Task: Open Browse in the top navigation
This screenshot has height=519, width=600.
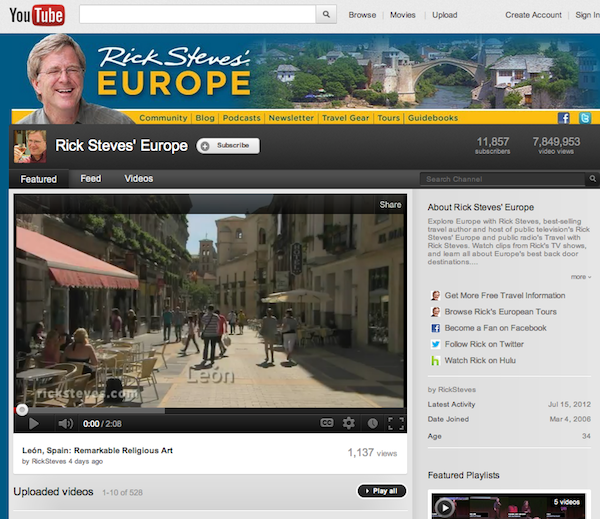Action: pos(362,15)
